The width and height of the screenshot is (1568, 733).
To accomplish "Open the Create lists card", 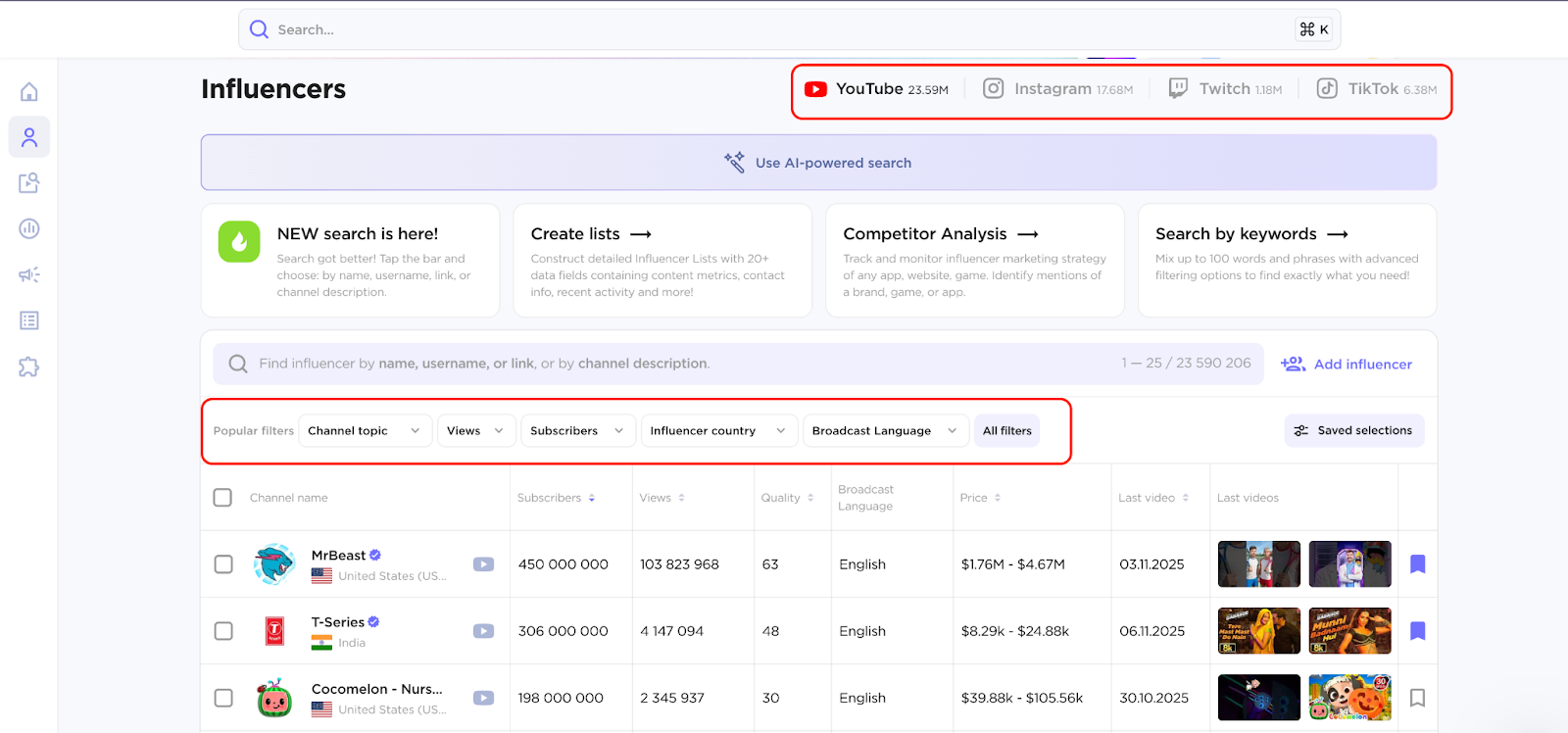I will tap(662, 261).
